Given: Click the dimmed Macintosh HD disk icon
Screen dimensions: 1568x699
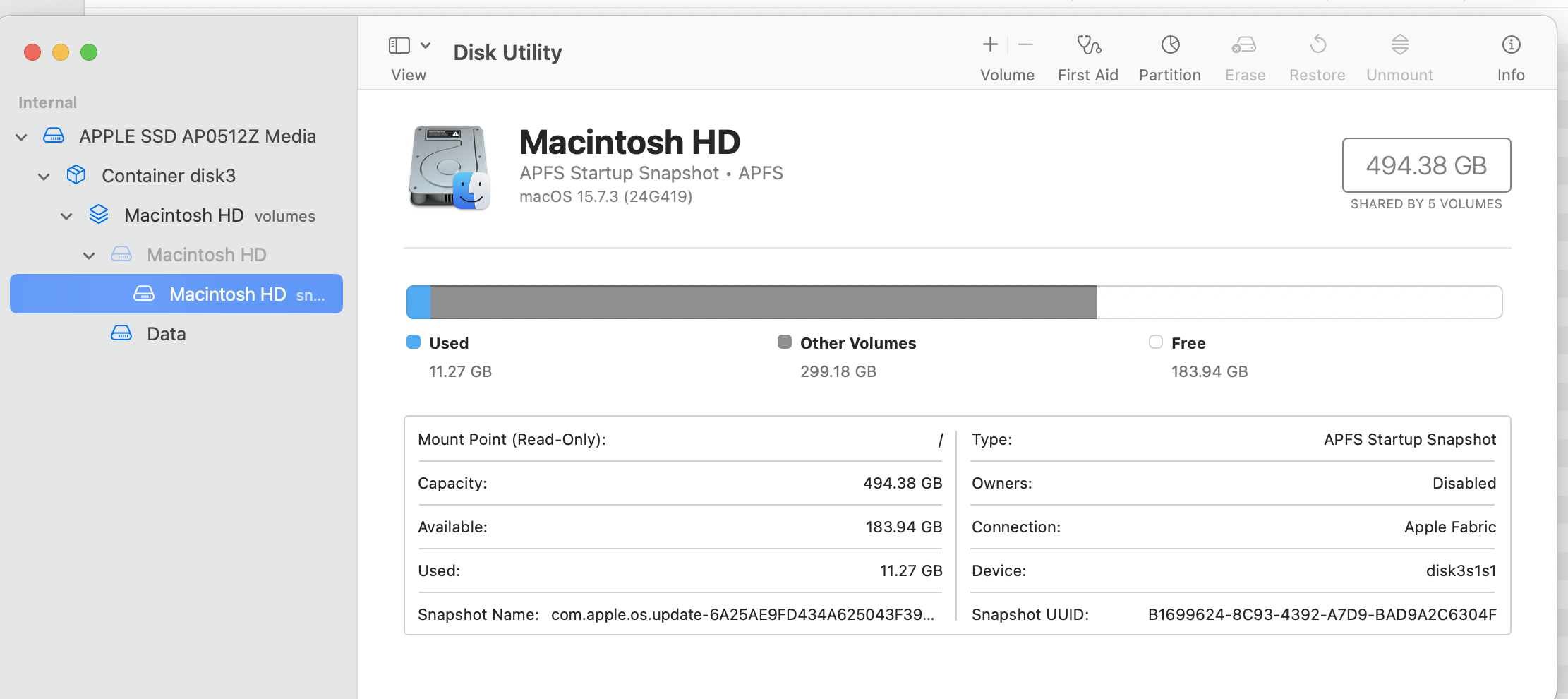Looking at the screenshot, I should tap(121, 253).
